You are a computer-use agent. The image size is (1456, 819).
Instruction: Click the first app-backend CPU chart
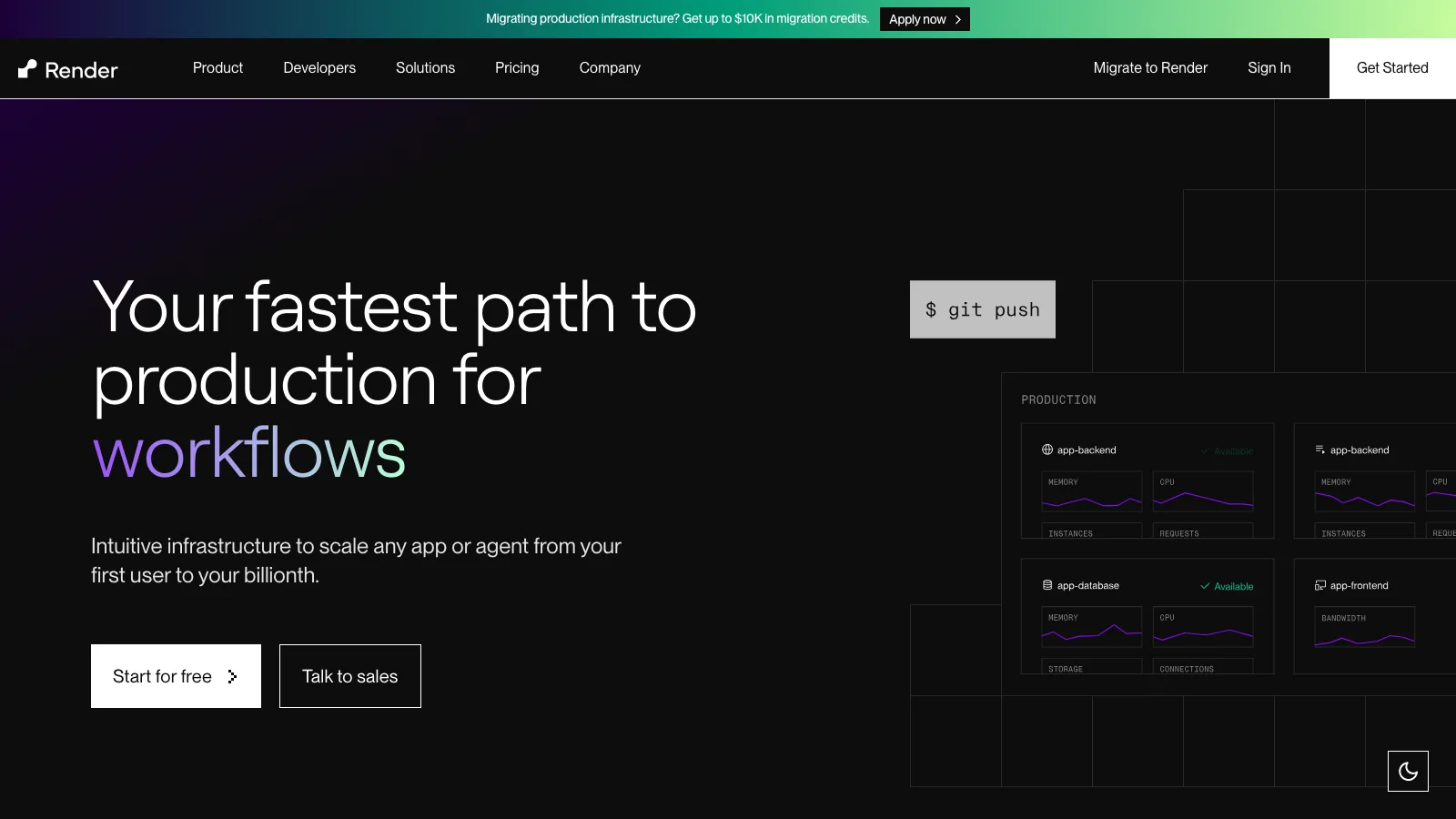point(1203,491)
